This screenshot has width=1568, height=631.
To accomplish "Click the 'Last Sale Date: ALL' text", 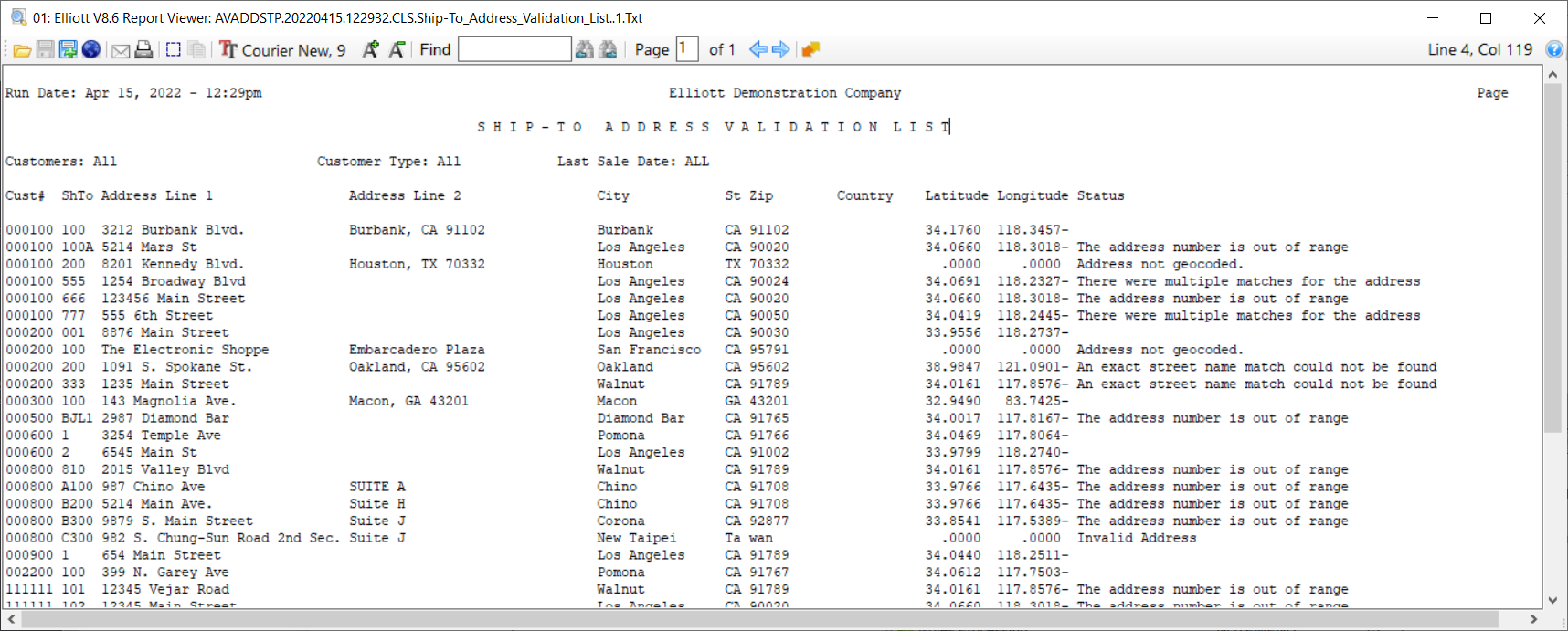I will 633,162.
